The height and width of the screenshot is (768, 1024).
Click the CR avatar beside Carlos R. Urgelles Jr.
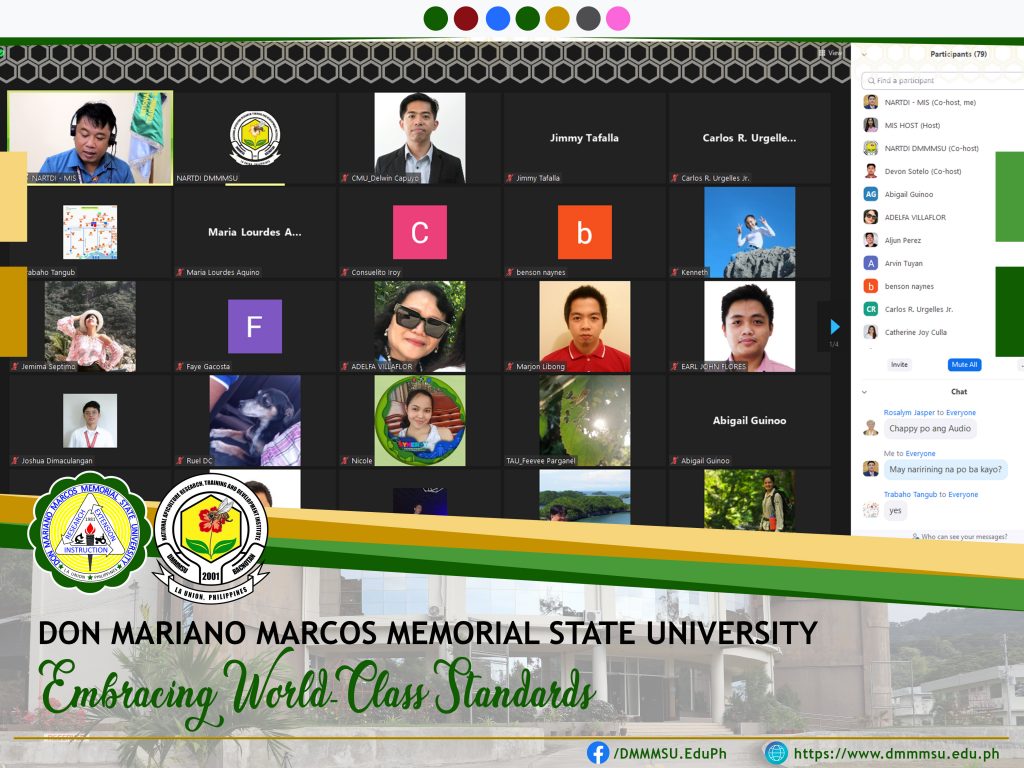tap(871, 309)
